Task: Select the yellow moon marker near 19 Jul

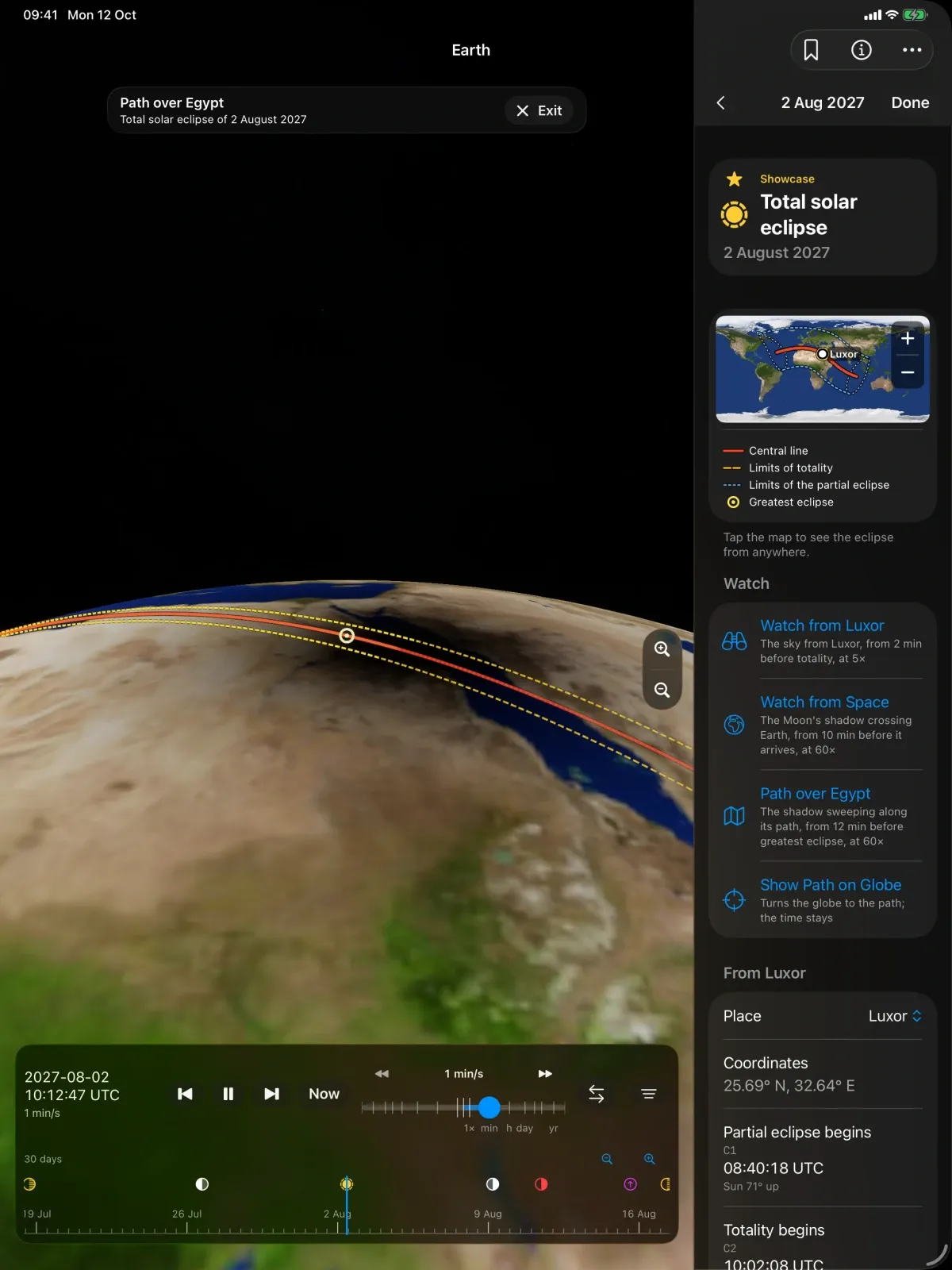Action: 29,1183
